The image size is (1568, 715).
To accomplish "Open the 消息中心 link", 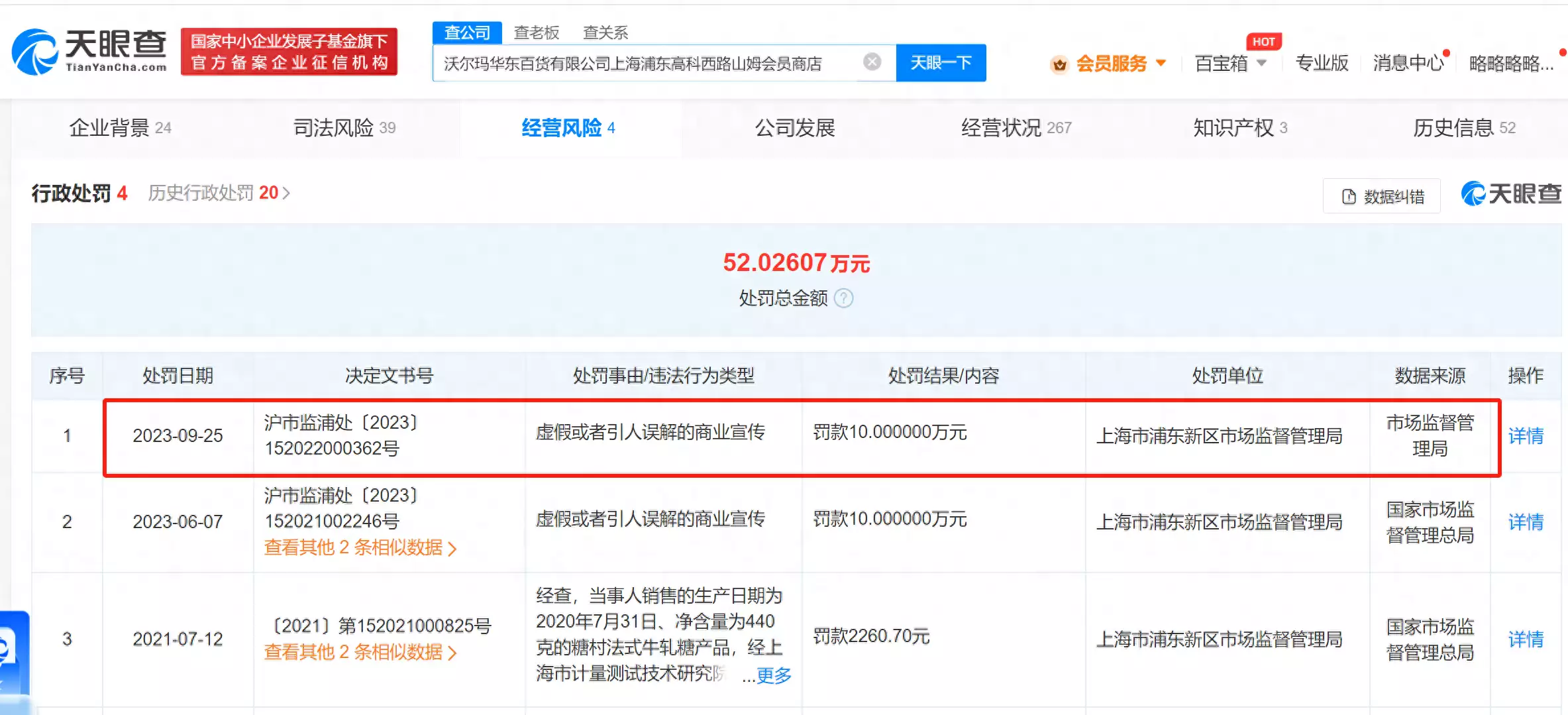I will (1408, 63).
